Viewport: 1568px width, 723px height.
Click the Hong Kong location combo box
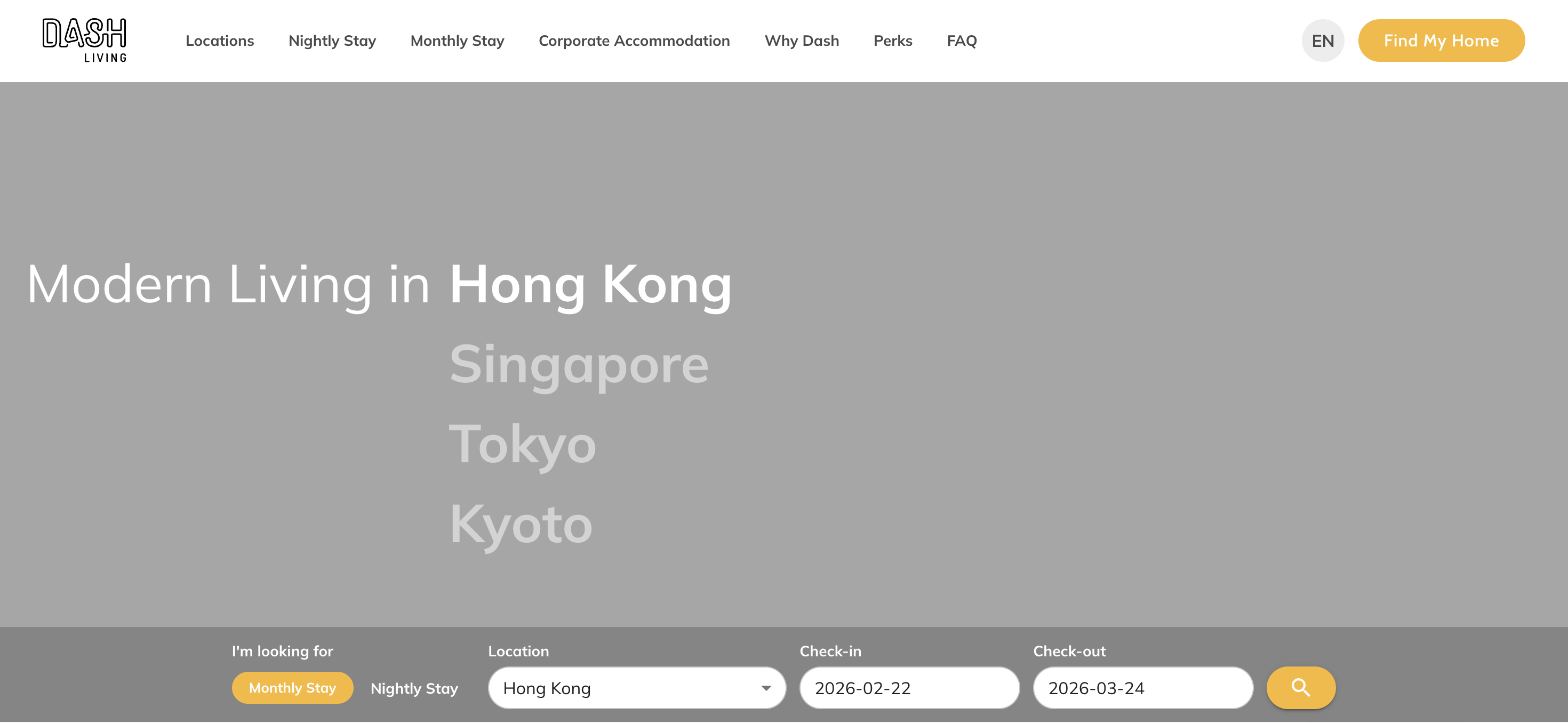point(627,688)
